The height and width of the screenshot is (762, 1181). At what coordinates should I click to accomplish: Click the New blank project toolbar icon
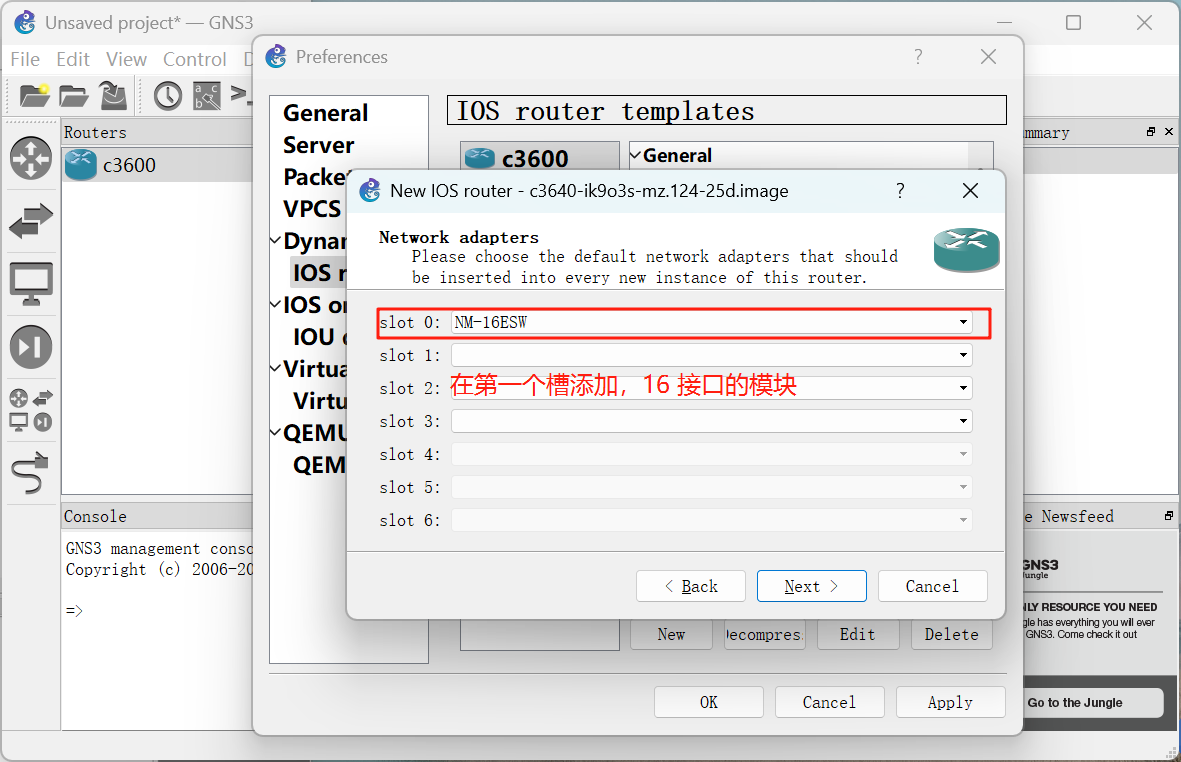(34, 96)
